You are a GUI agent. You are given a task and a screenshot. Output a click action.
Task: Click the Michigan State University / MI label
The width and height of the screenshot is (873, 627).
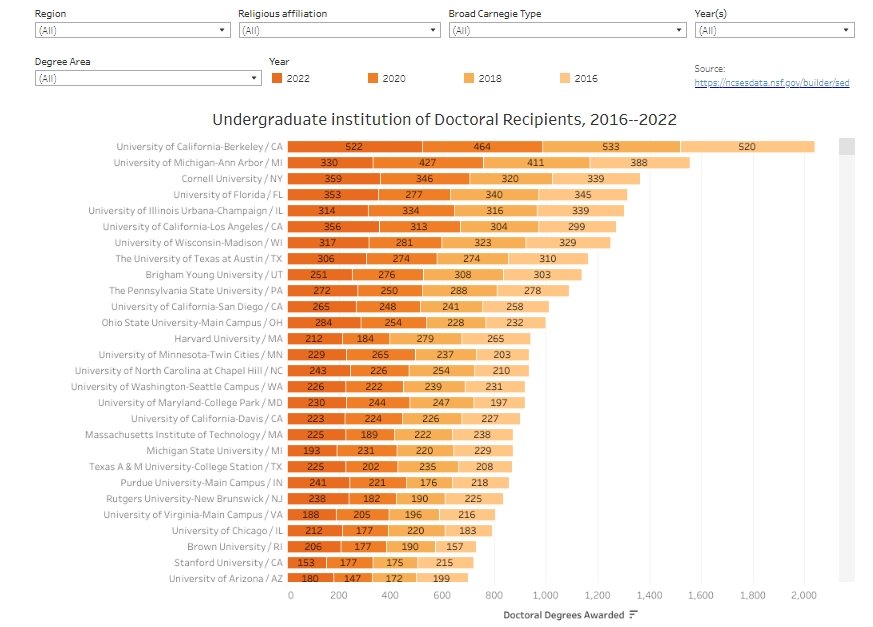(214, 450)
